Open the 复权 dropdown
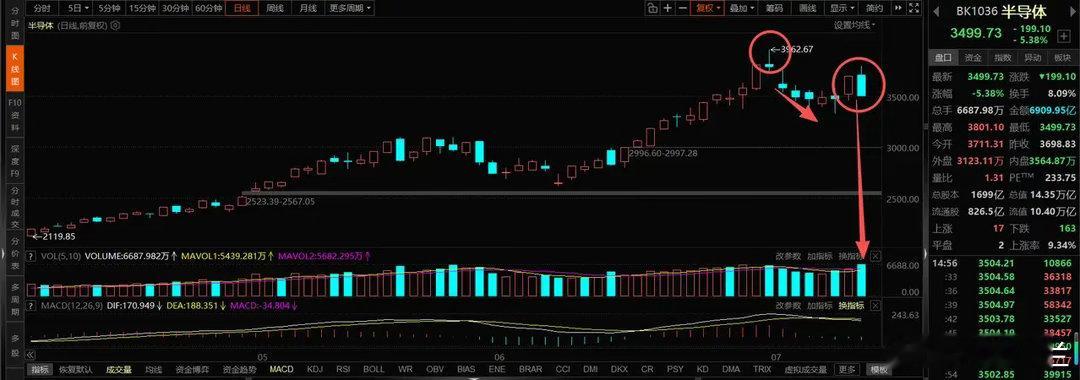The height and width of the screenshot is (380, 1080). [x=708, y=8]
